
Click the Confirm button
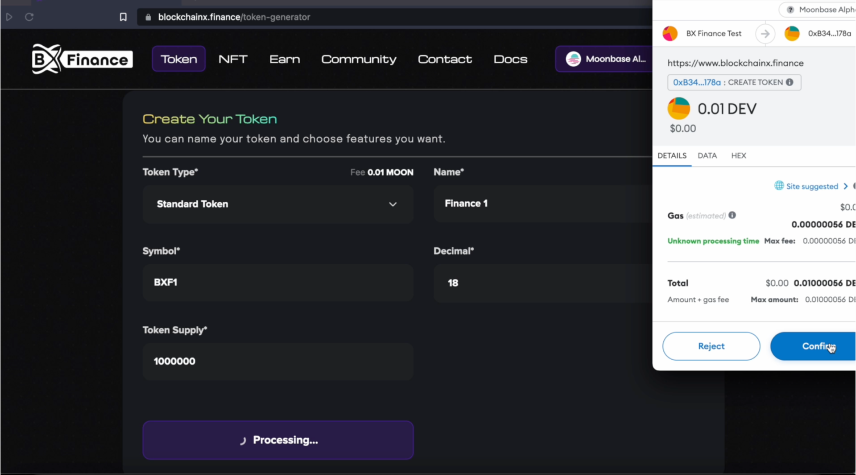click(813, 346)
